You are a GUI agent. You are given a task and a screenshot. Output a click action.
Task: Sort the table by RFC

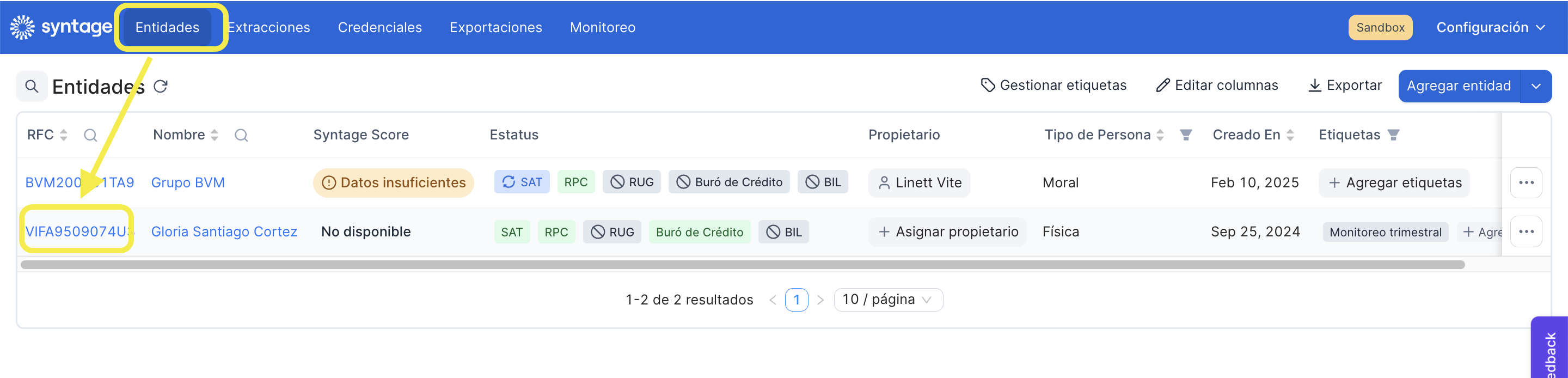point(63,135)
